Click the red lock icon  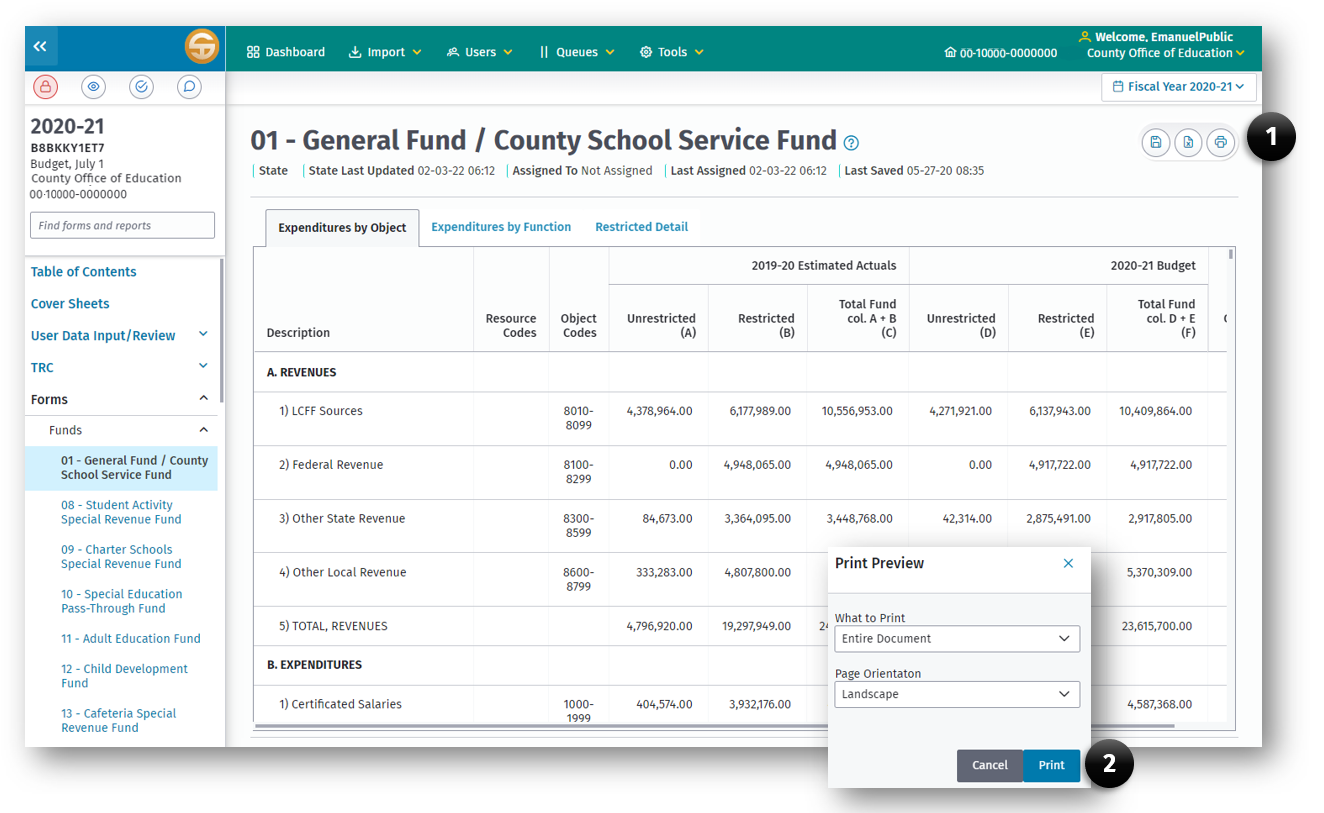[45, 87]
